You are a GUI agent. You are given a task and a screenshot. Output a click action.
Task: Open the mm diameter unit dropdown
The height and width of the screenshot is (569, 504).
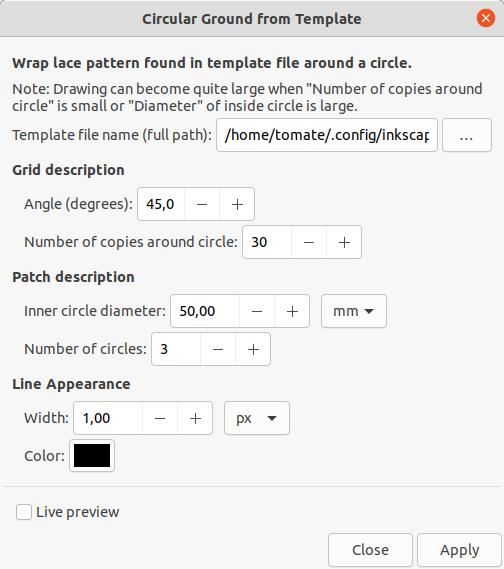point(354,311)
